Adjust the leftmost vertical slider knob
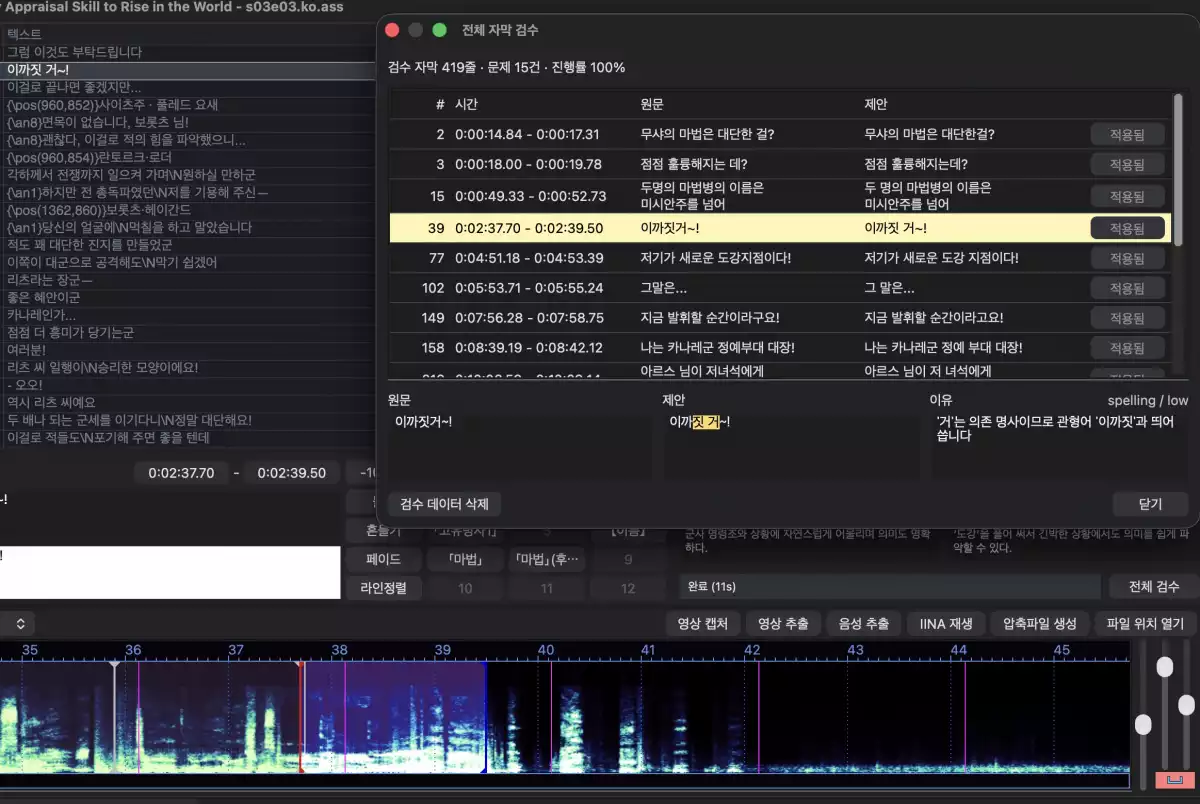 [x=1143, y=725]
